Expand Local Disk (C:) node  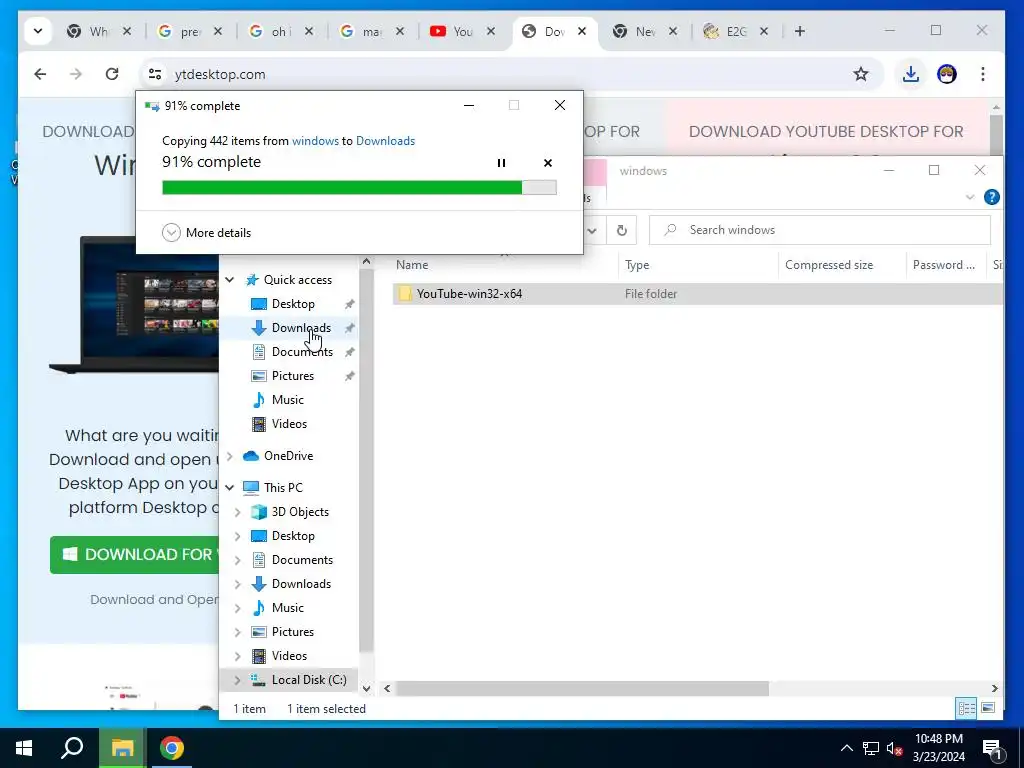[238, 680]
